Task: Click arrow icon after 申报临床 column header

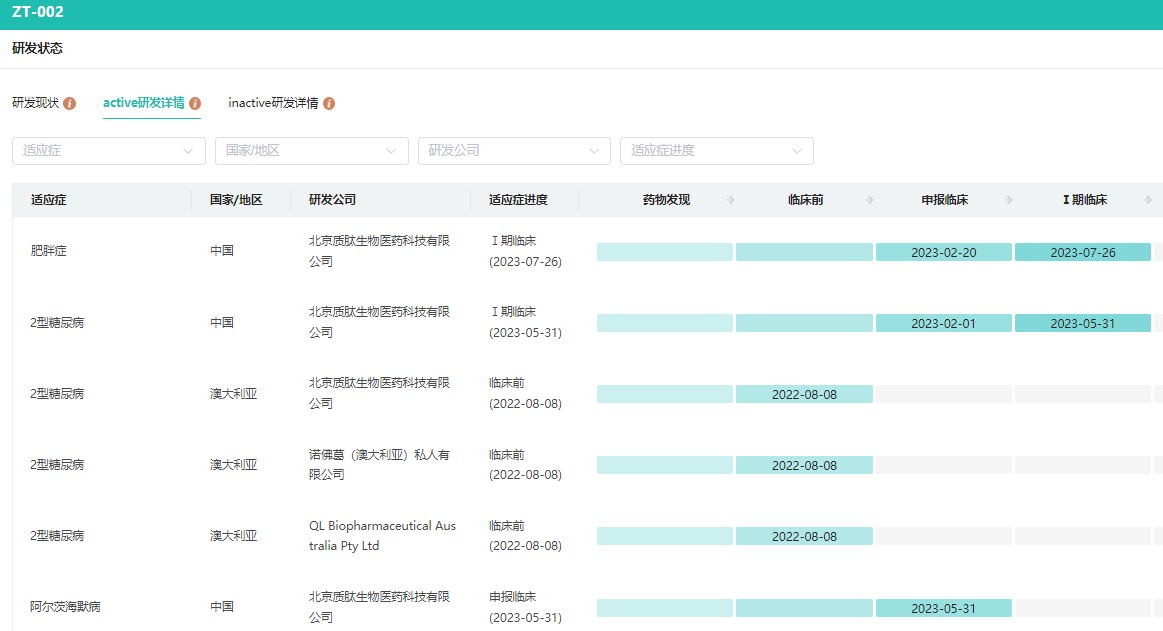Action: point(1008,200)
